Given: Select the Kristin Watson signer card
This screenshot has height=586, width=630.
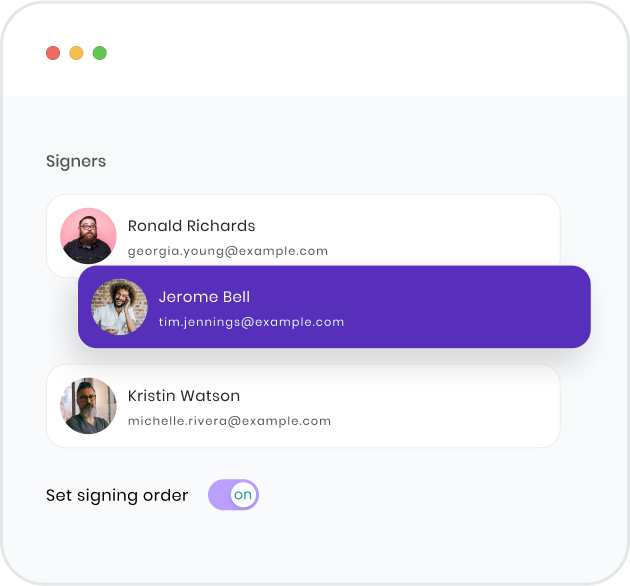Looking at the screenshot, I should (303, 406).
